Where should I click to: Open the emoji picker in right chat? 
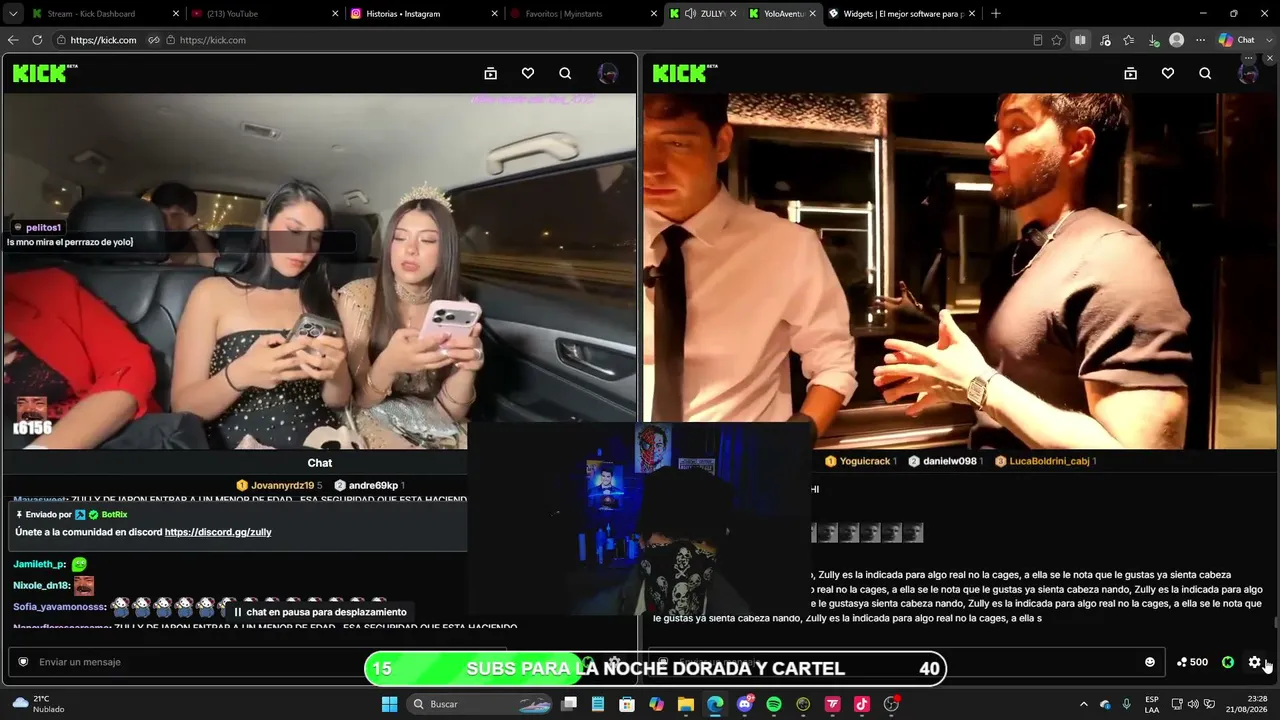(1150, 662)
